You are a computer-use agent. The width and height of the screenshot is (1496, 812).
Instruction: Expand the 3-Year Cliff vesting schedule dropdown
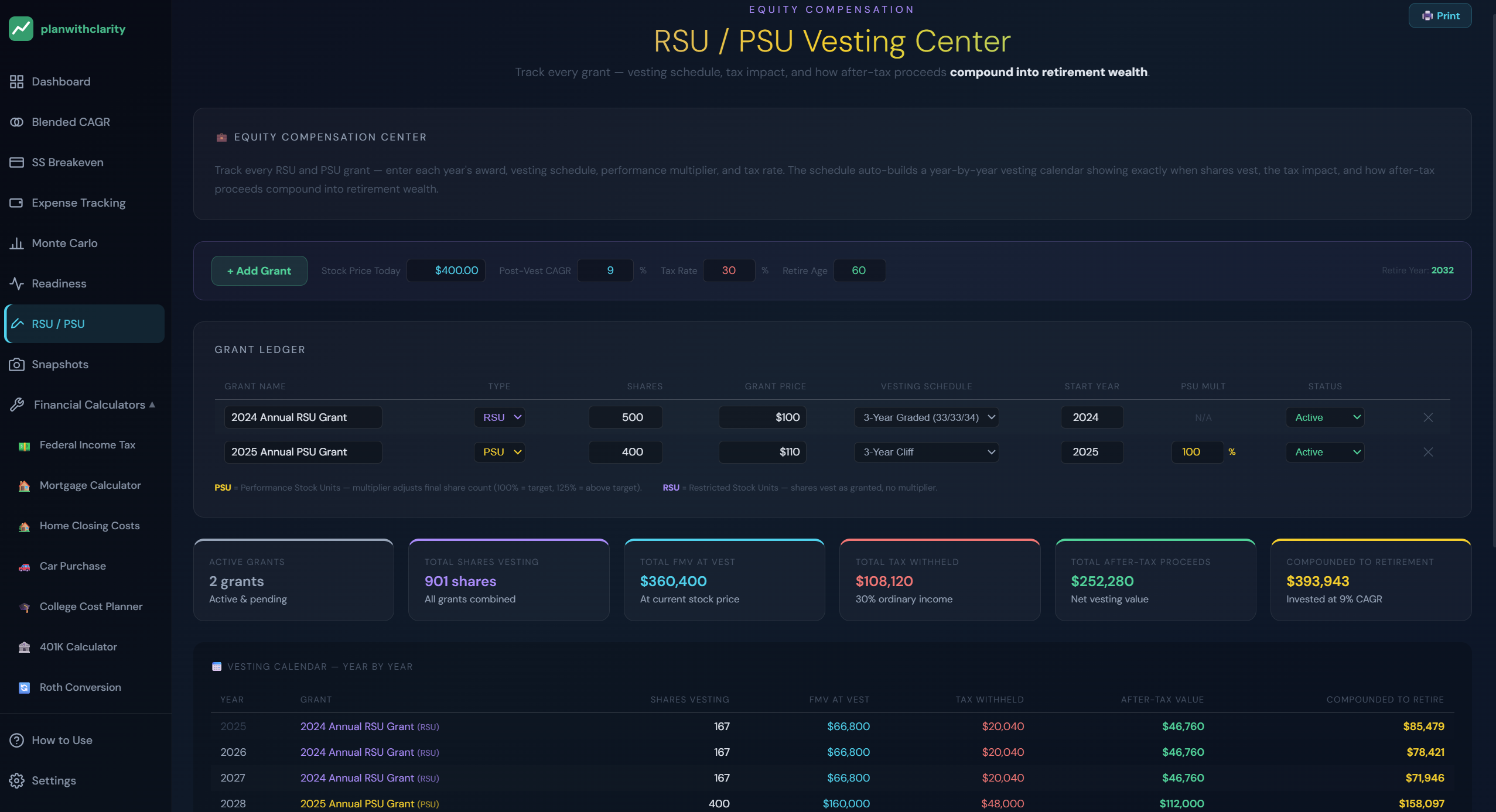click(x=927, y=452)
